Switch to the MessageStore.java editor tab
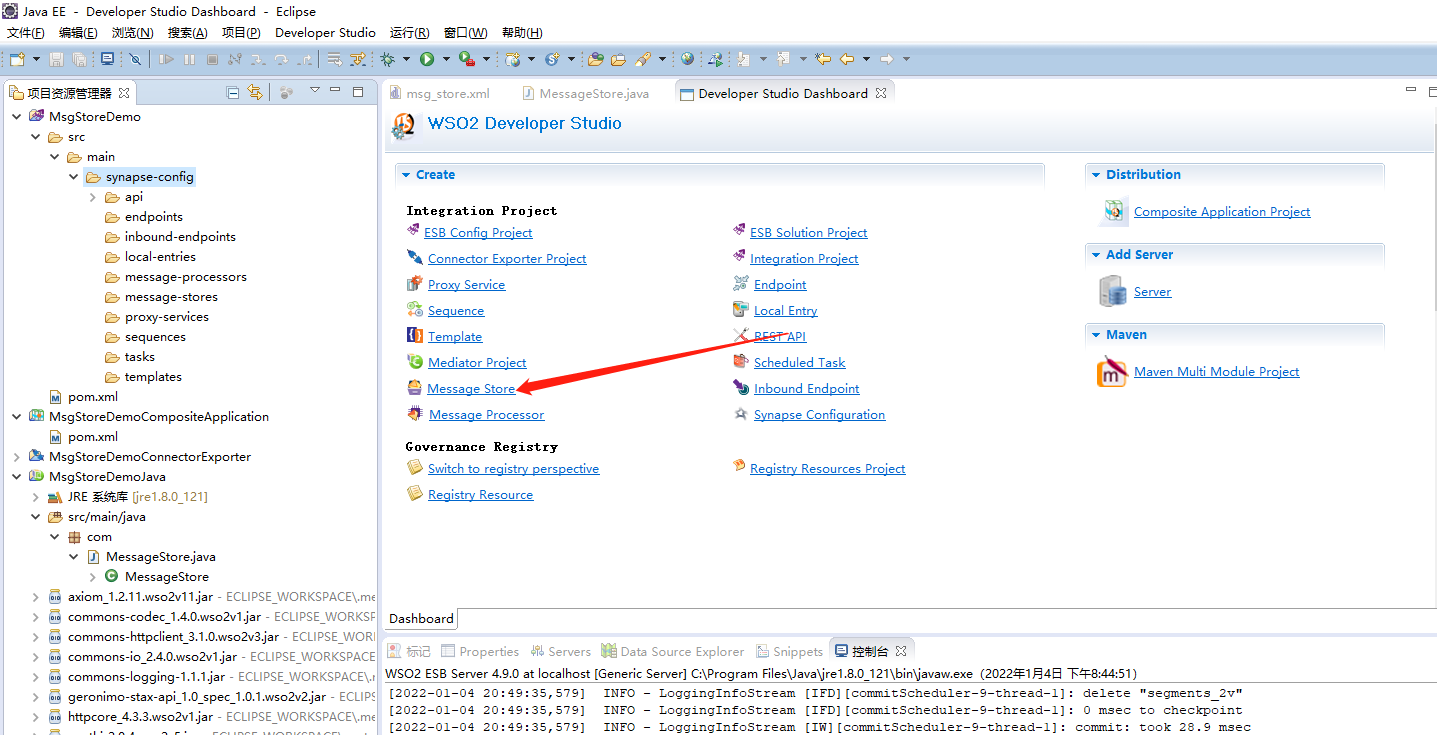The height and width of the screenshot is (735, 1437). pos(585,93)
